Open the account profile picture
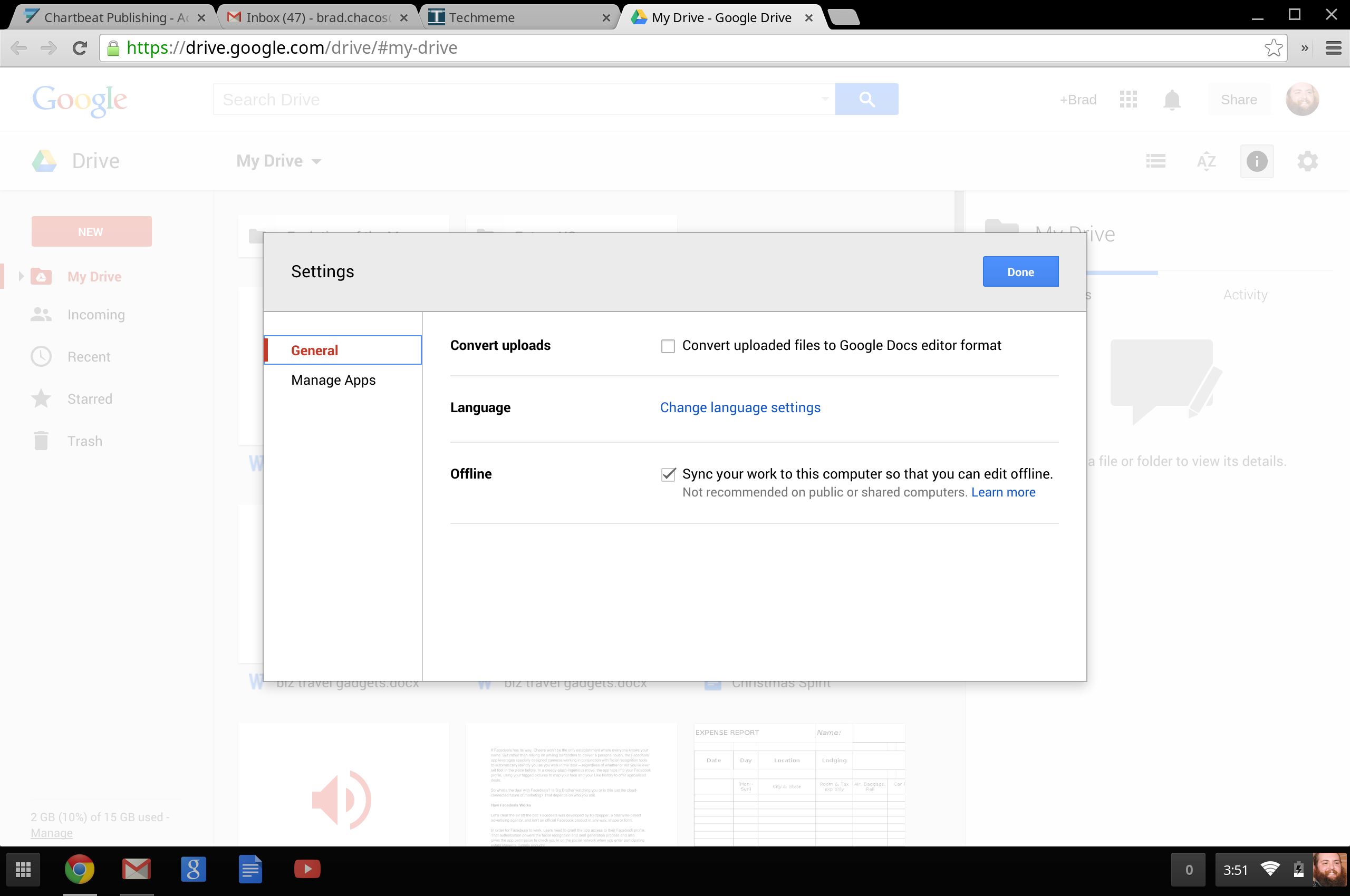The height and width of the screenshot is (896, 1350). 1302,100
